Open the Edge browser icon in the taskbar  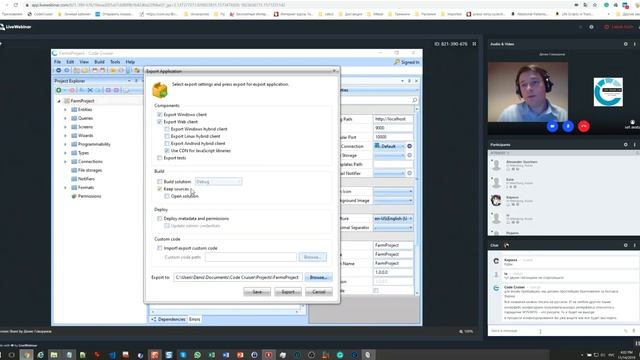coord(40,355)
